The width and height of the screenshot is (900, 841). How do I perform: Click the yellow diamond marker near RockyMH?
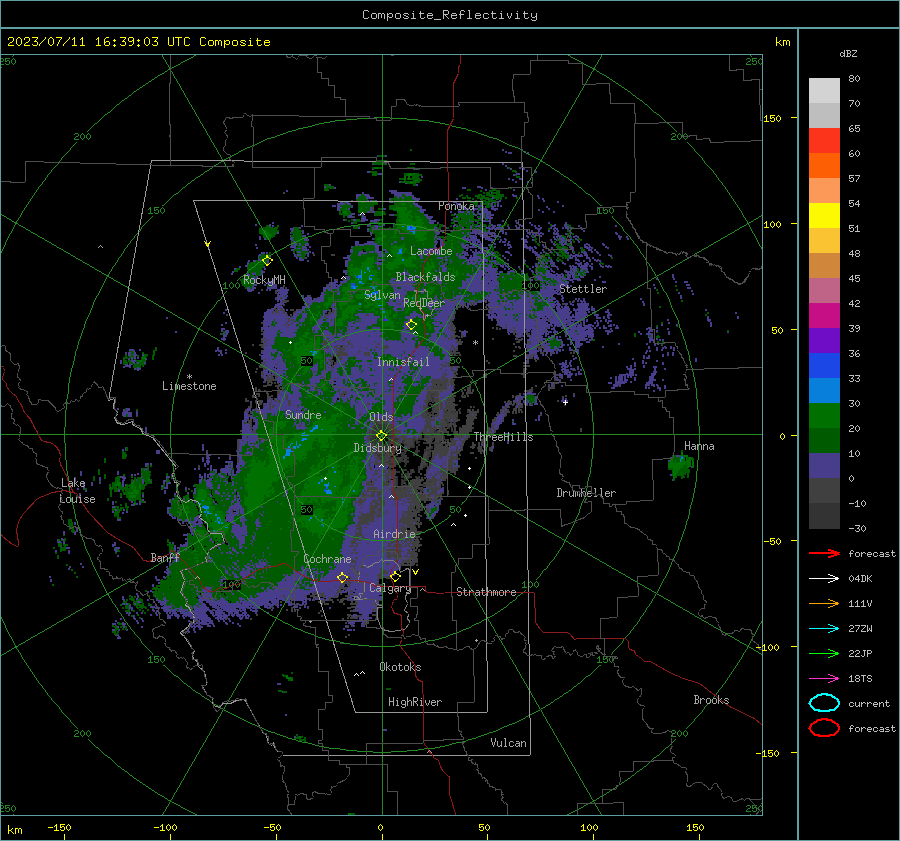point(267,261)
